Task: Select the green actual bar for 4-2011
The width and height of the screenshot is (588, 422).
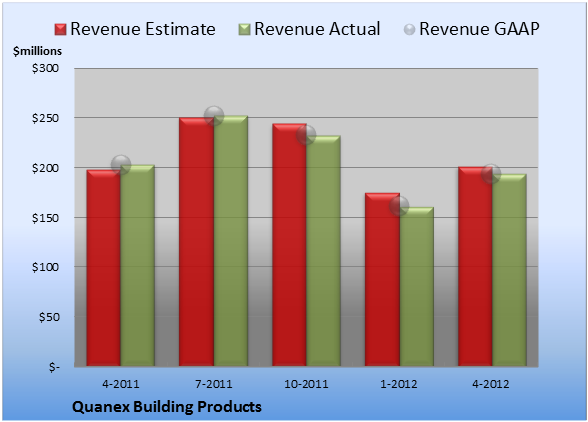Action: coord(138,265)
